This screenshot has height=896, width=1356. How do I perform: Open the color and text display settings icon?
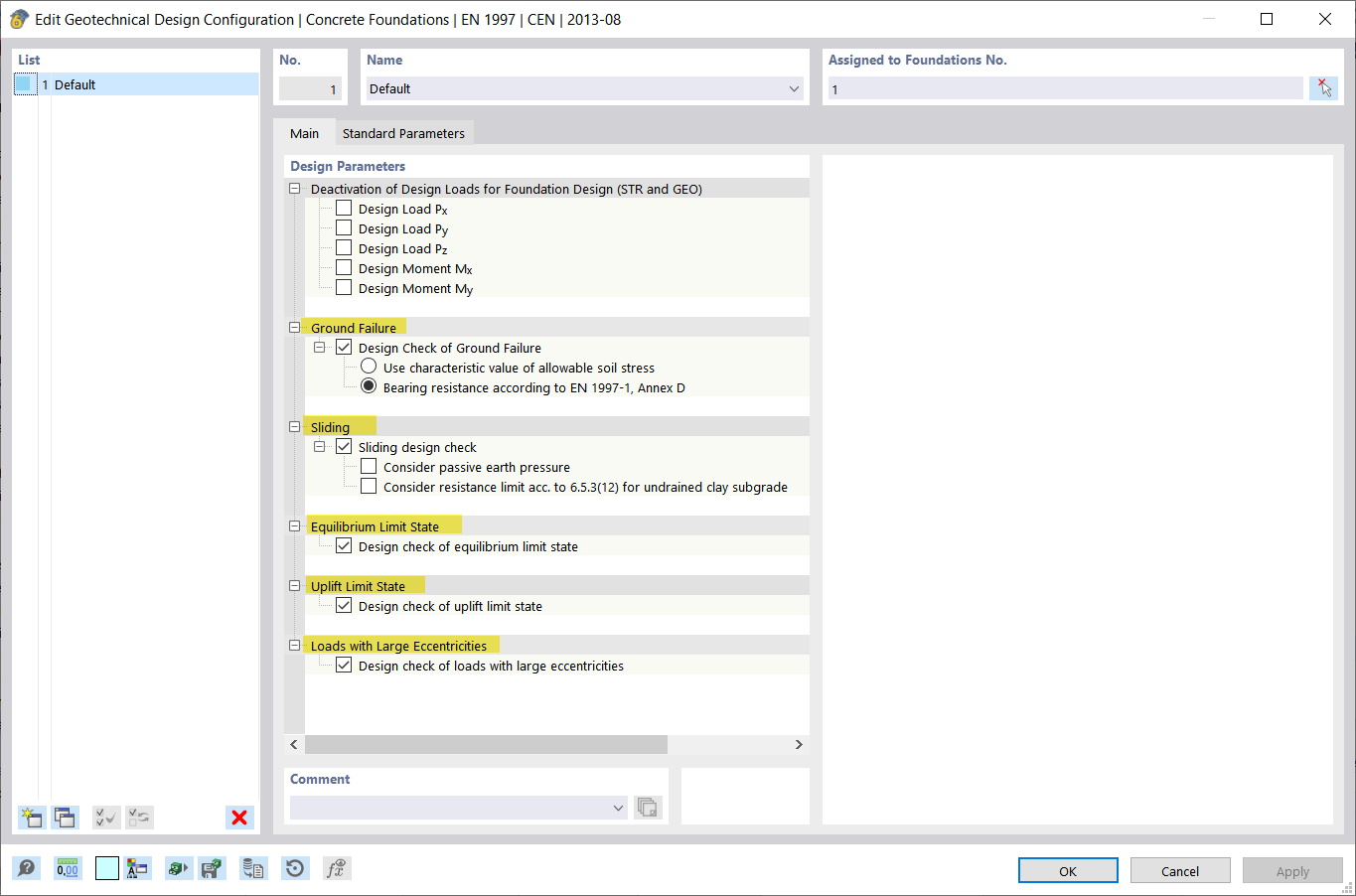click(137, 868)
